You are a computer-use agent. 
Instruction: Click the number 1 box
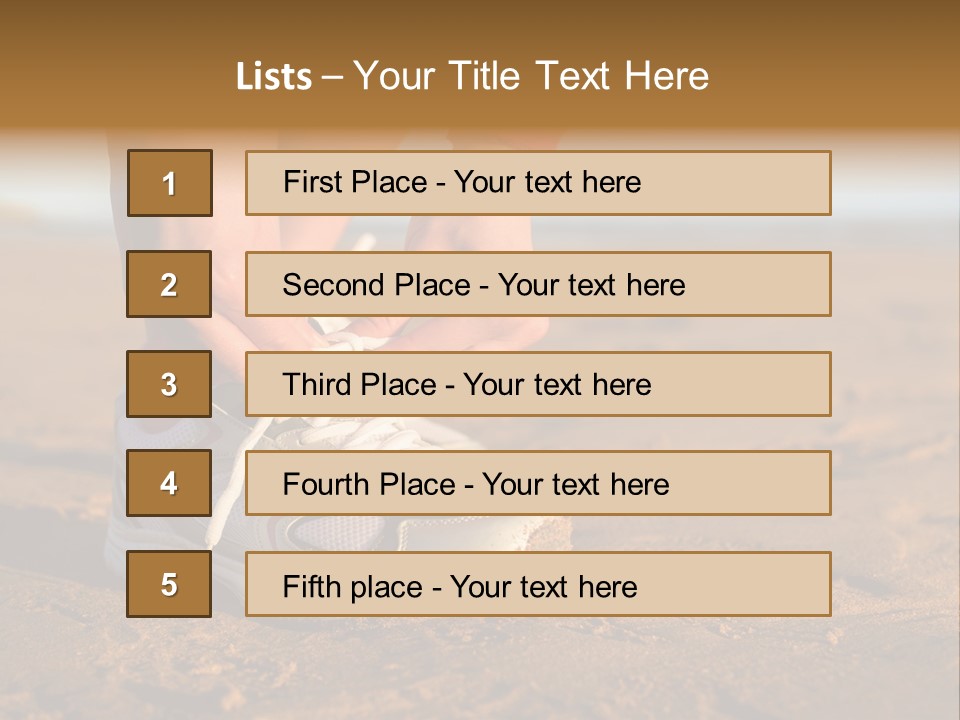click(169, 183)
